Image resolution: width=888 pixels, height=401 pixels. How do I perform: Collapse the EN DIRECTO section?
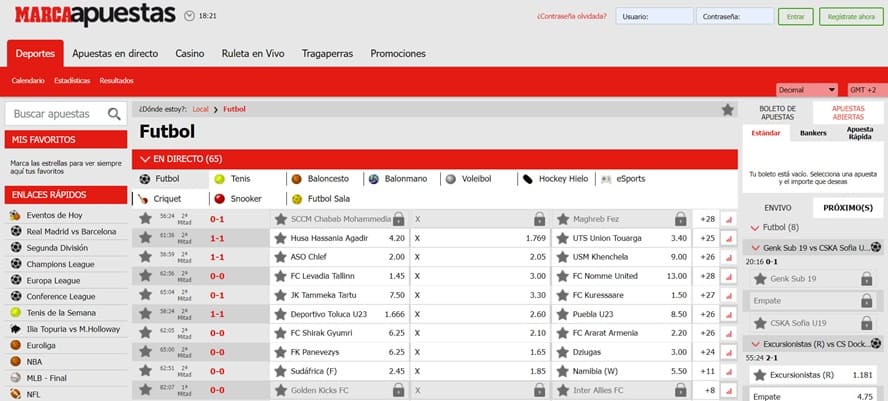click(146, 159)
